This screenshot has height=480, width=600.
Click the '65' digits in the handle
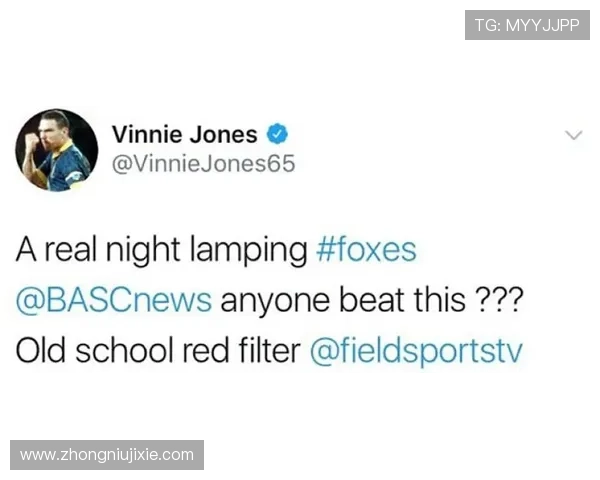coord(281,163)
